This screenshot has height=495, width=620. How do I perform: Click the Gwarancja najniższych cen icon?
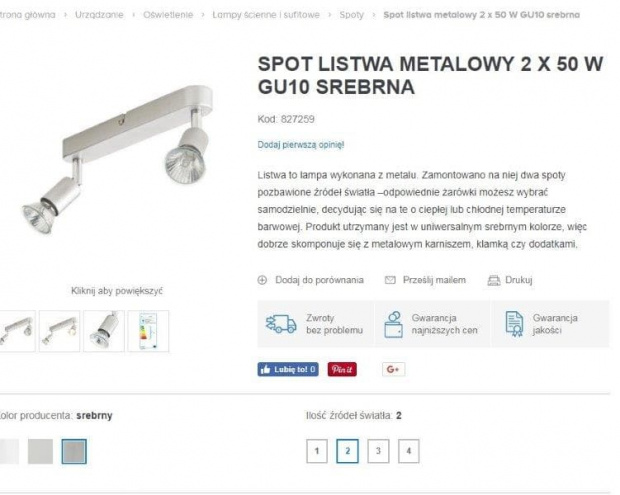coord(393,324)
